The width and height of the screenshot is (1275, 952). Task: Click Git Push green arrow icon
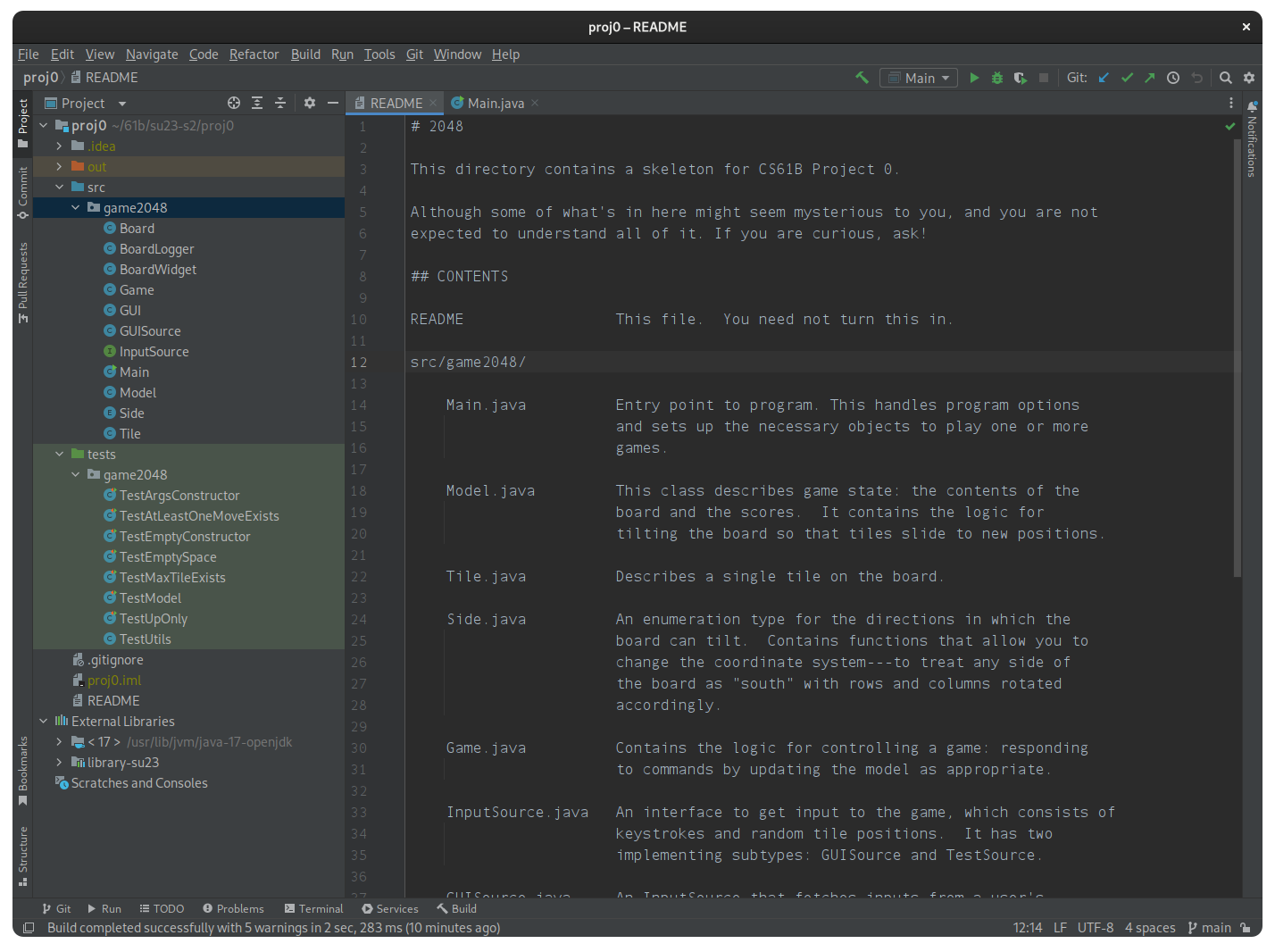pos(1150,78)
